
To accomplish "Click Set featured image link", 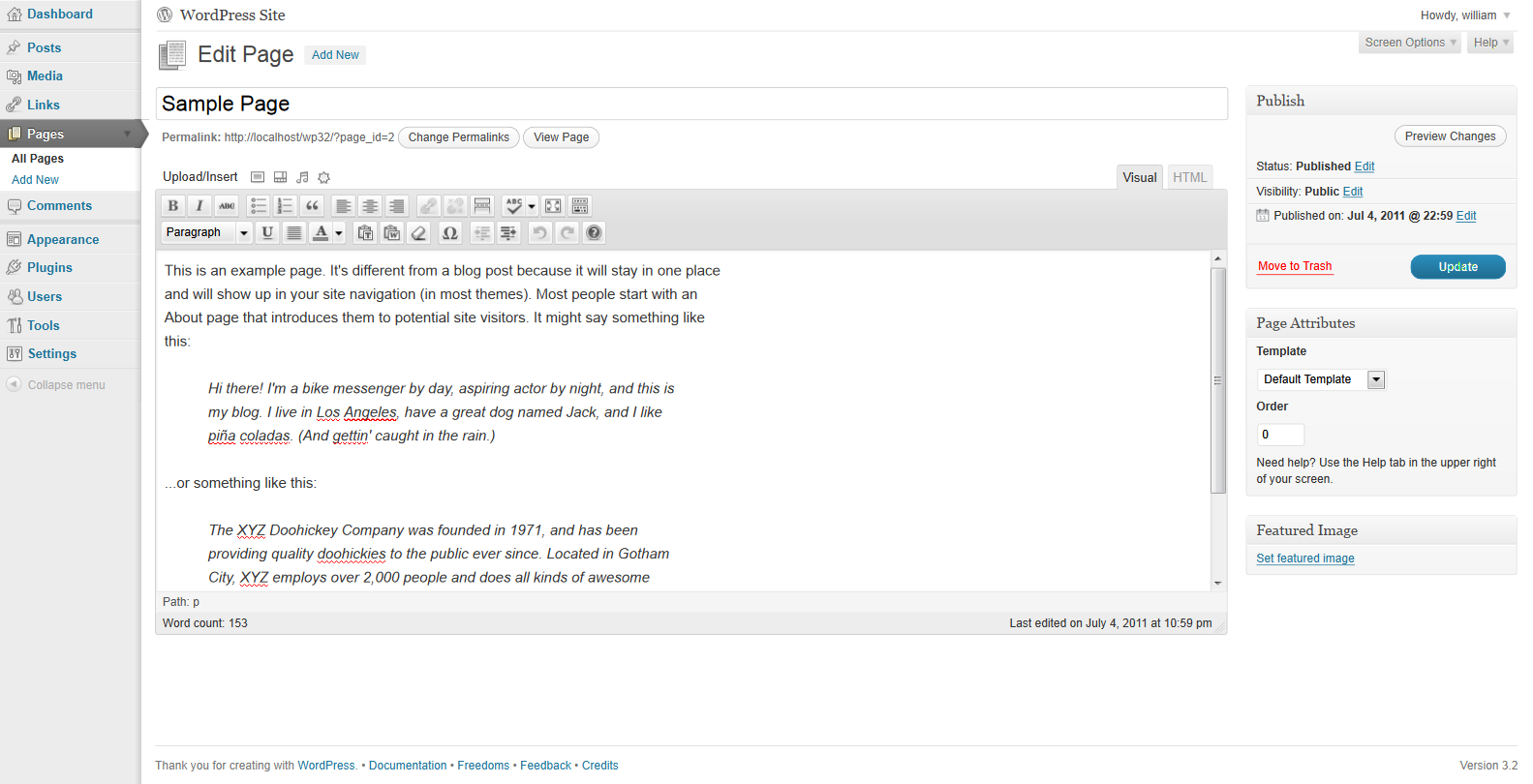I will [1305, 558].
